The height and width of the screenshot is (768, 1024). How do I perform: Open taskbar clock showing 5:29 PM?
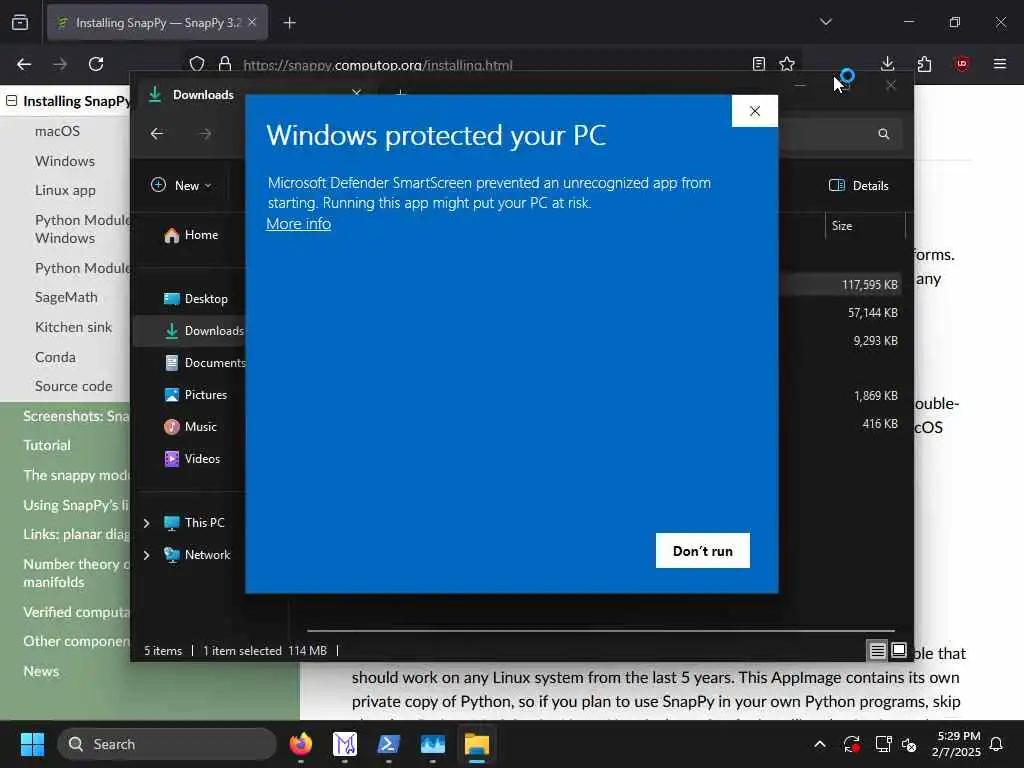[x=955, y=744]
